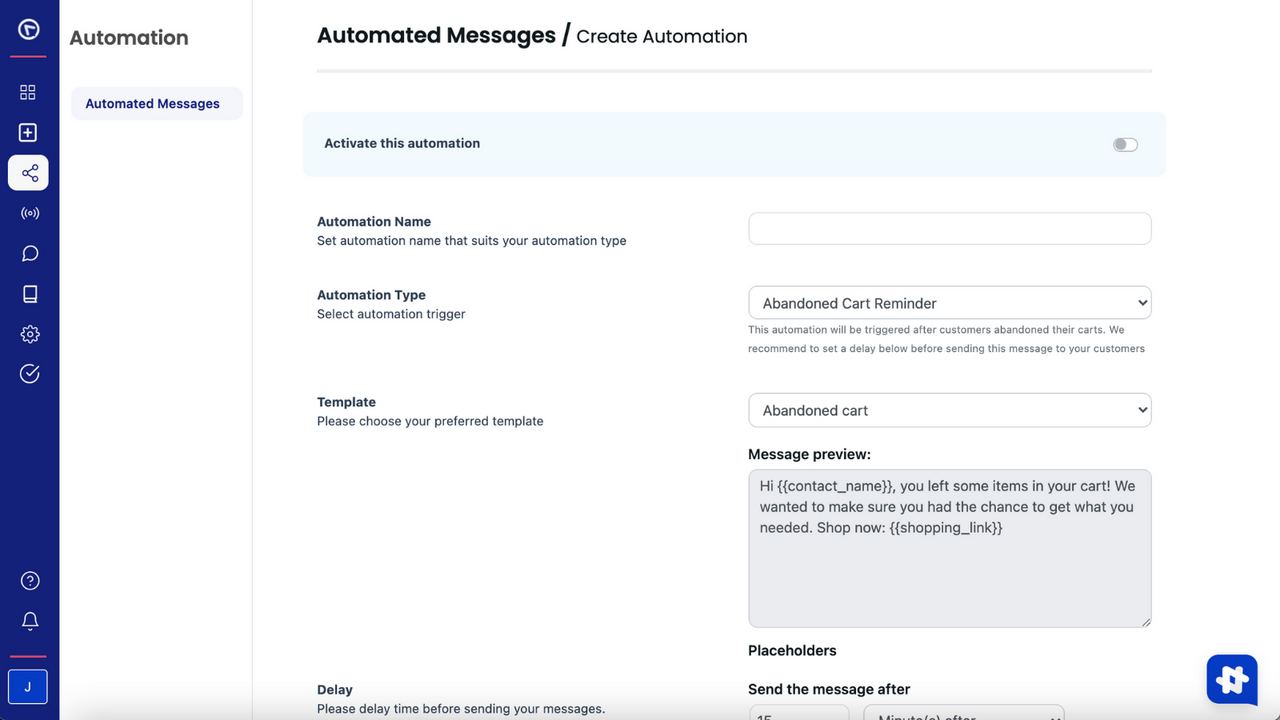The image size is (1280, 720).
Task: View notifications via the bell icon
Action: [x=28, y=620]
